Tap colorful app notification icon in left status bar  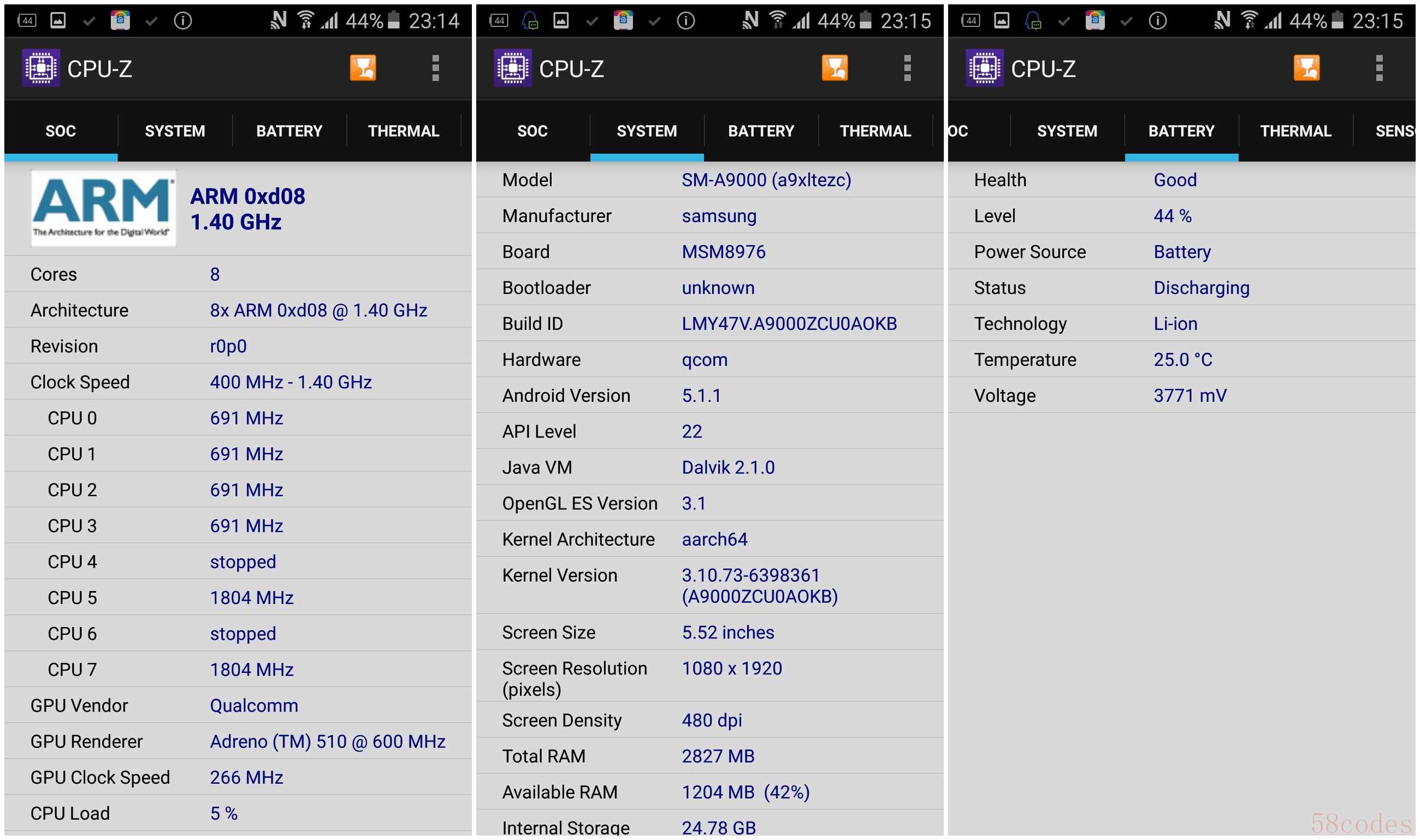coord(120,20)
